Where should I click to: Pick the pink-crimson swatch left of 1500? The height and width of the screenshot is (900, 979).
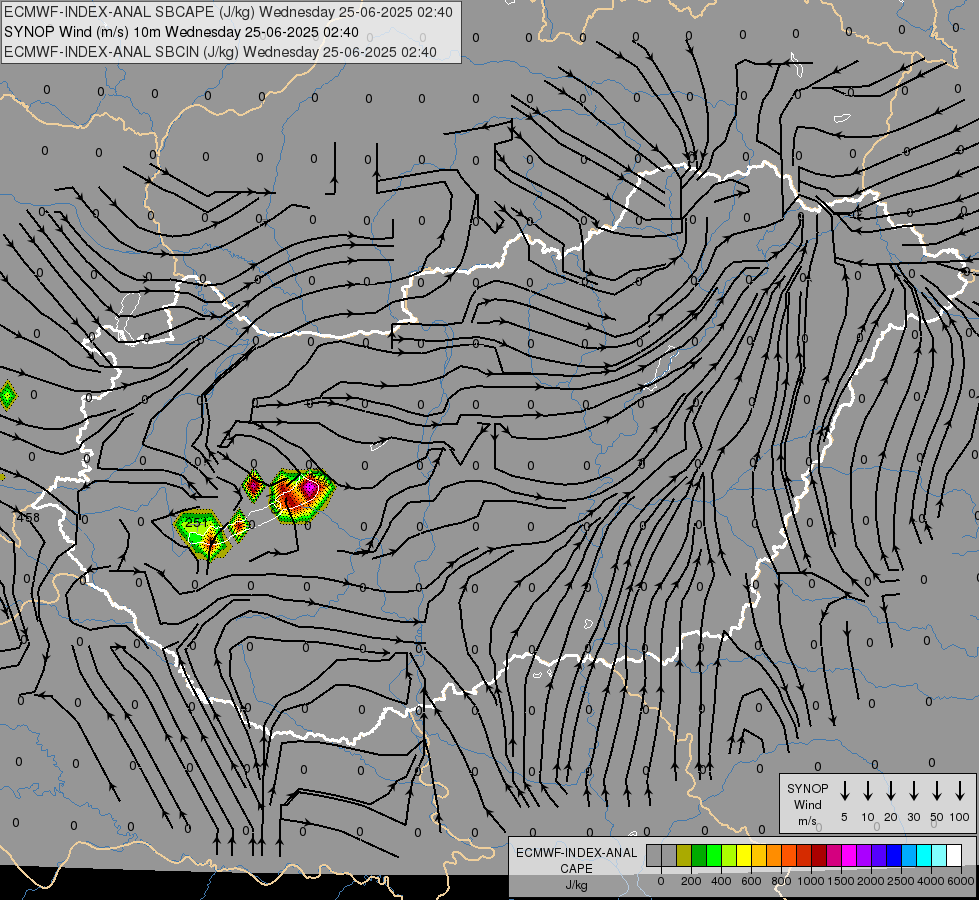click(x=834, y=855)
